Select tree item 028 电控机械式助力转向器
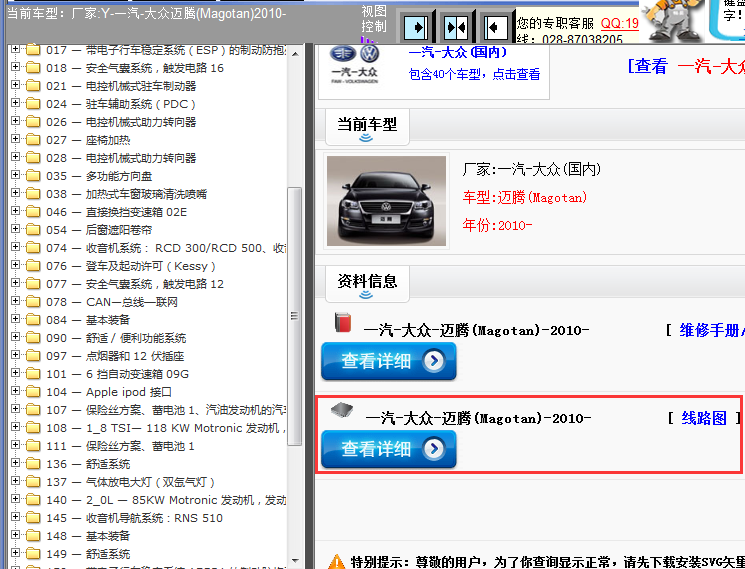The width and height of the screenshot is (745, 569). pyautogui.click(x=121, y=158)
